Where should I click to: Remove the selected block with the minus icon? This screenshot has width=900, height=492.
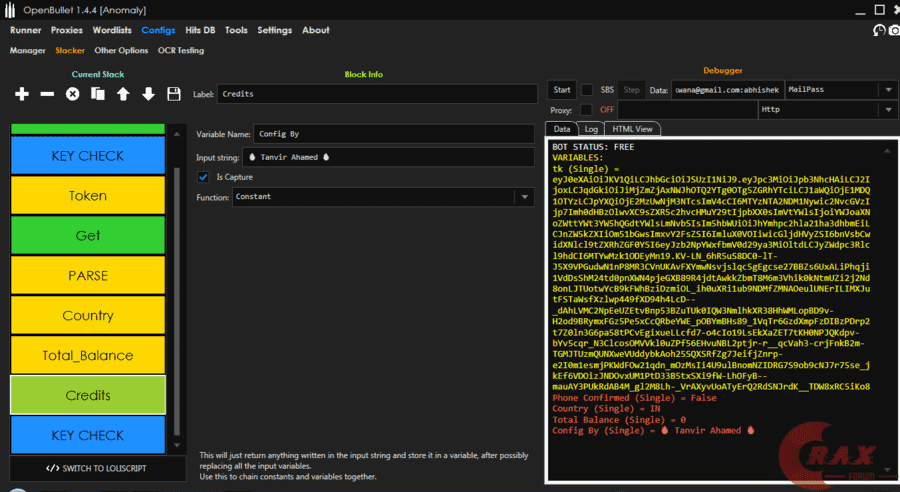point(47,94)
